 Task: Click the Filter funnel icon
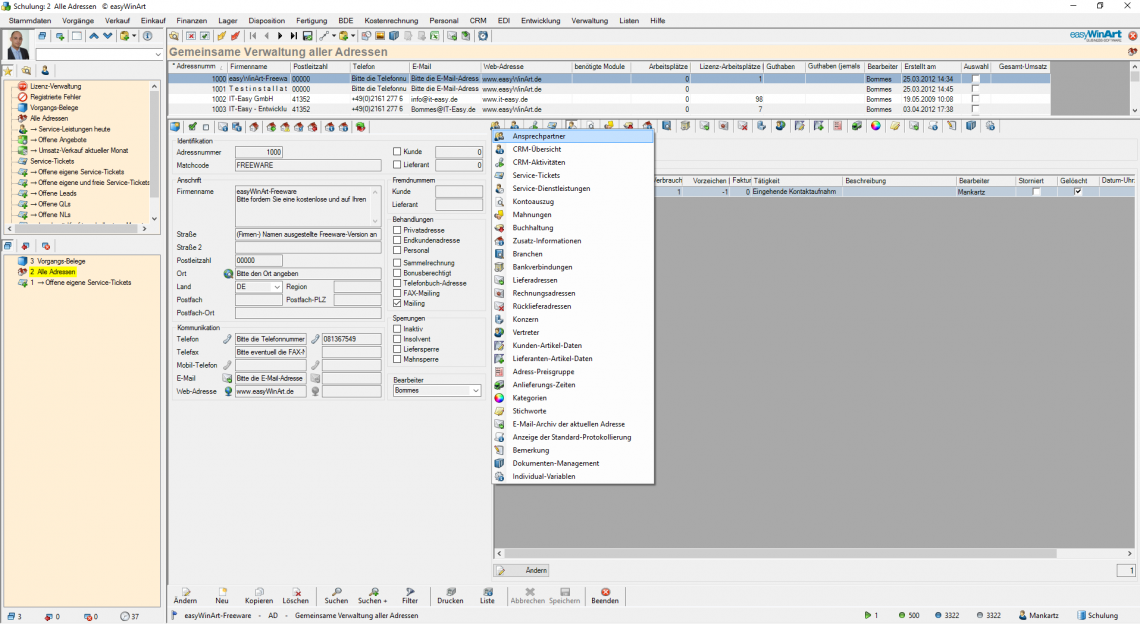pos(410,591)
